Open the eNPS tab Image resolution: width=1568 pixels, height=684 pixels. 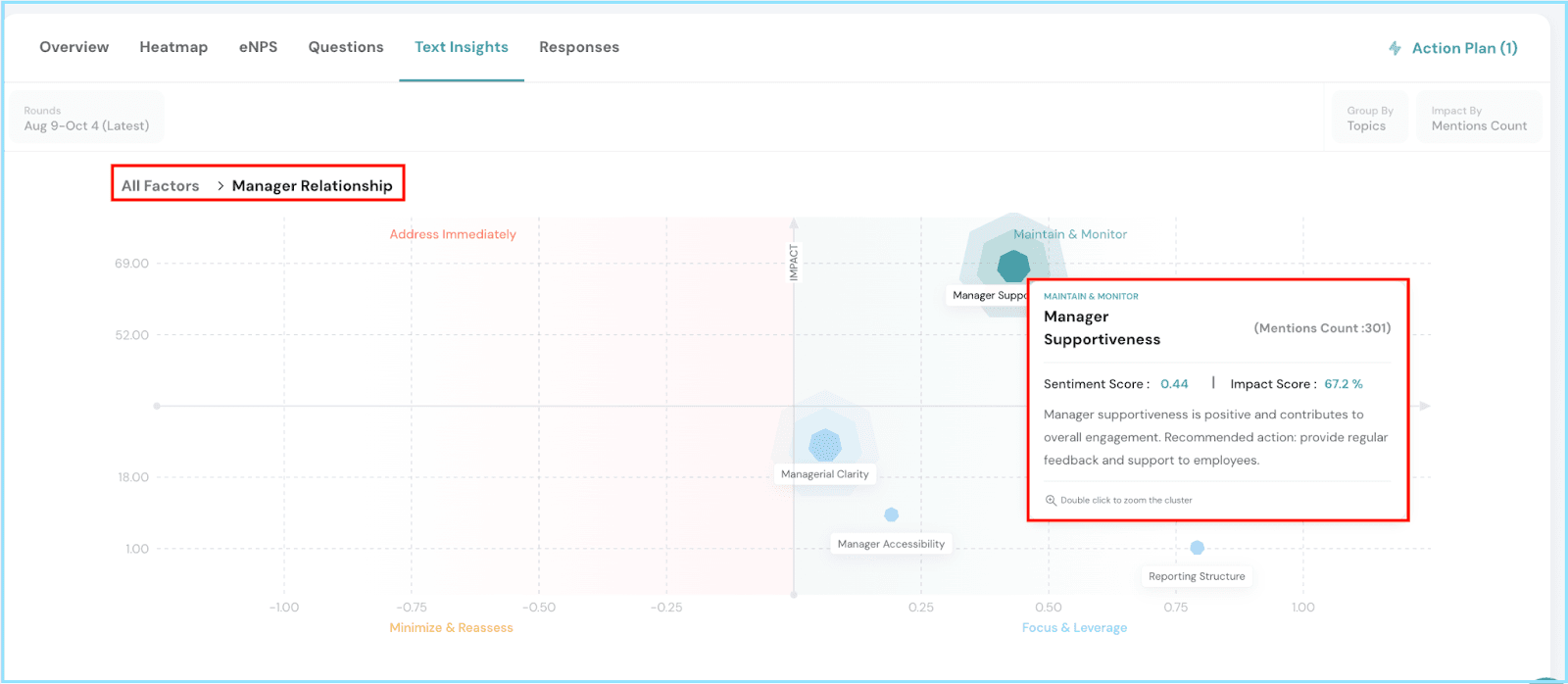258,47
